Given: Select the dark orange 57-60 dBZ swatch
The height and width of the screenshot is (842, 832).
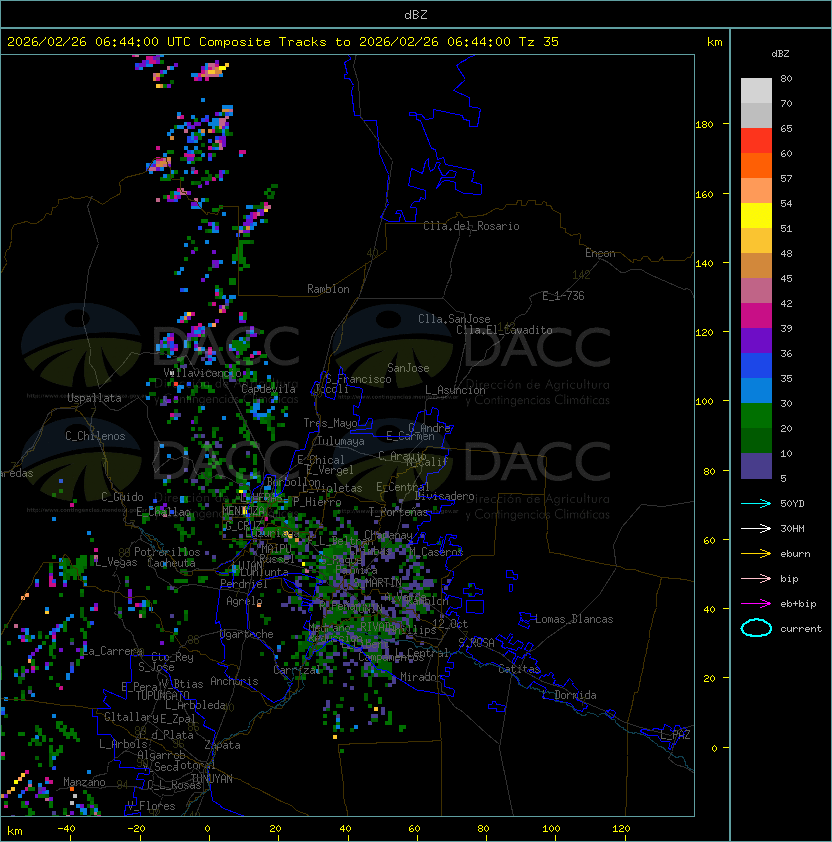Looking at the screenshot, I should [x=756, y=165].
